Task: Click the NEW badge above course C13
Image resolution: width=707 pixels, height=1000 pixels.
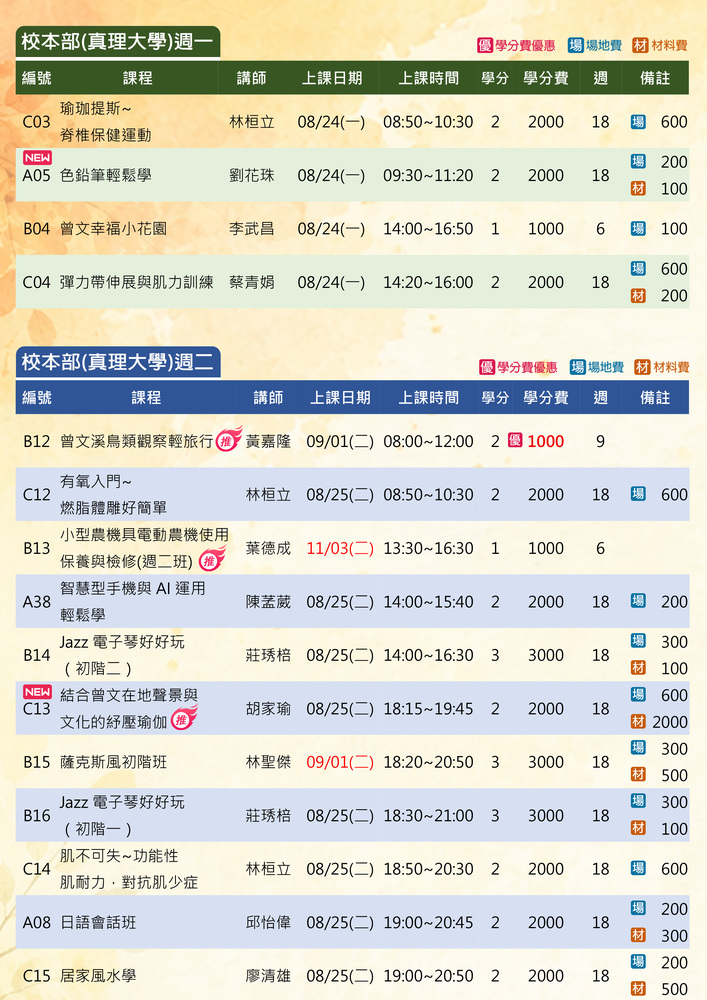Action: pyautogui.click(x=38, y=691)
